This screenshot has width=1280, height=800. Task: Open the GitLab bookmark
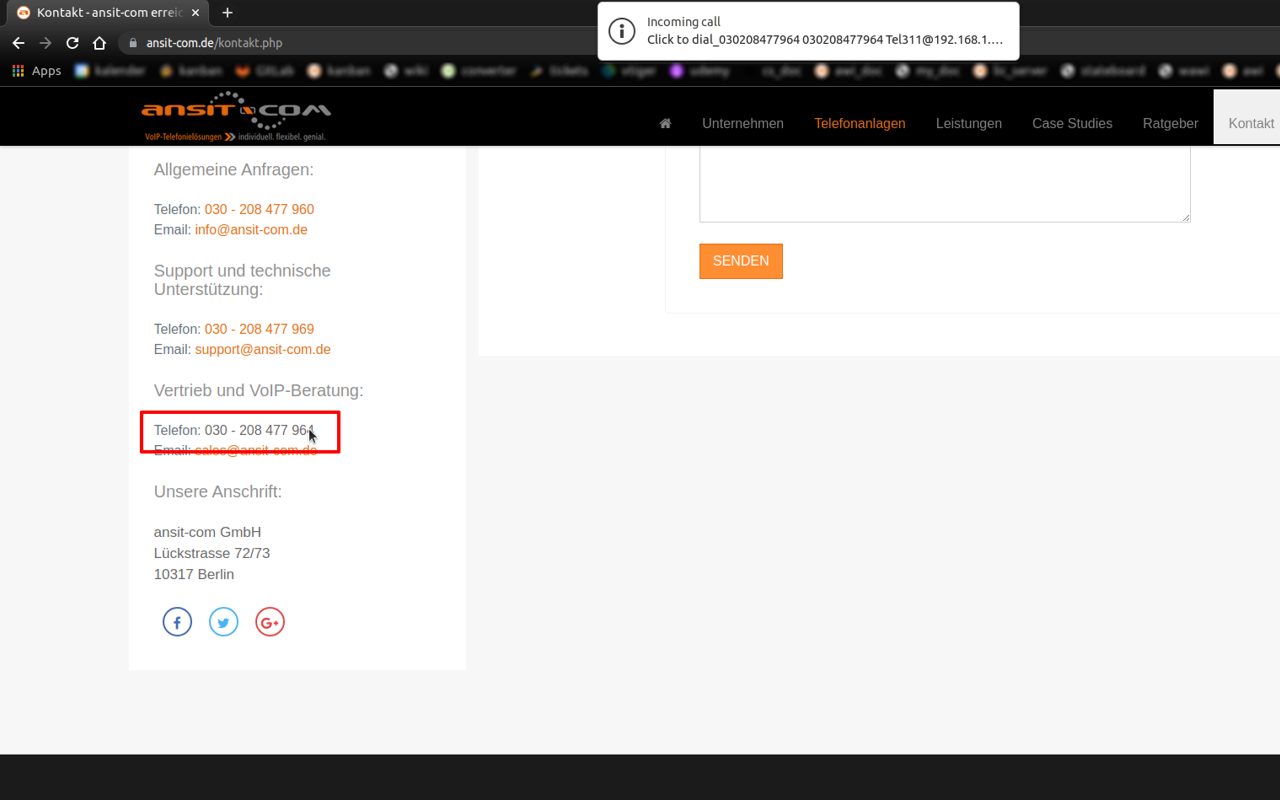point(265,70)
